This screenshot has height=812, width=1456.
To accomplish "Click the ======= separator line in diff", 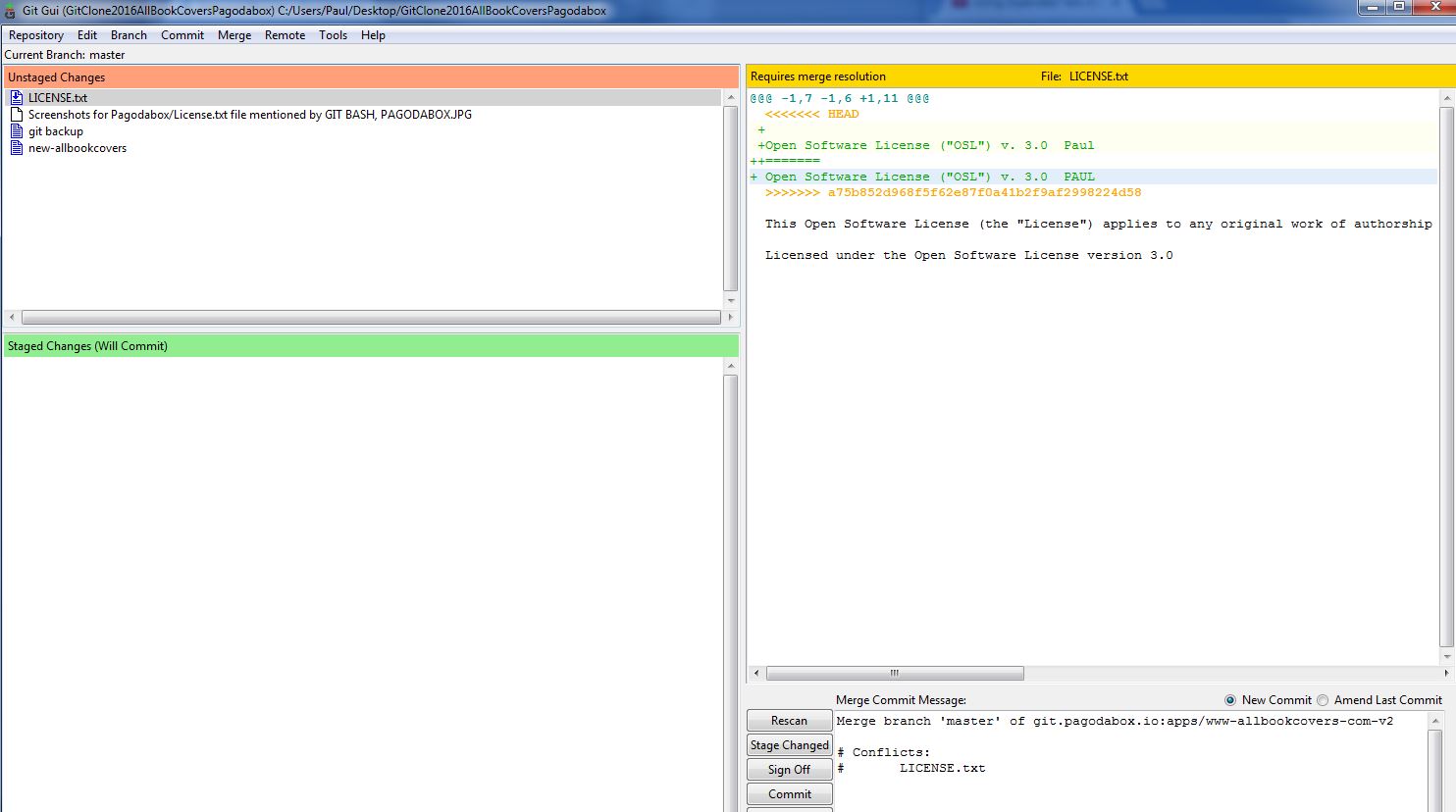I will click(785, 161).
